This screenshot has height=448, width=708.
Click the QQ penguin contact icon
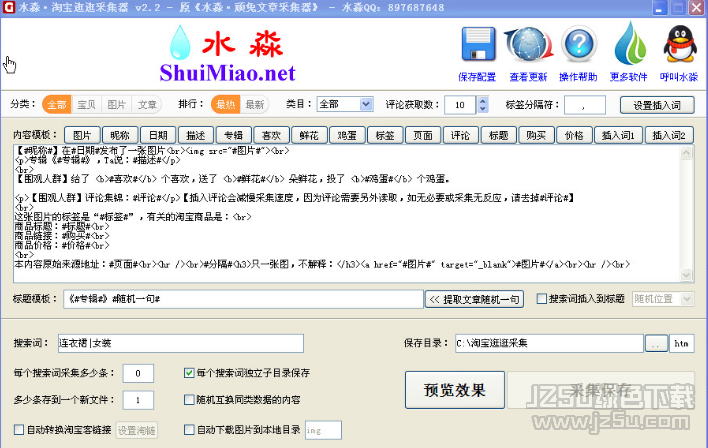point(680,44)
